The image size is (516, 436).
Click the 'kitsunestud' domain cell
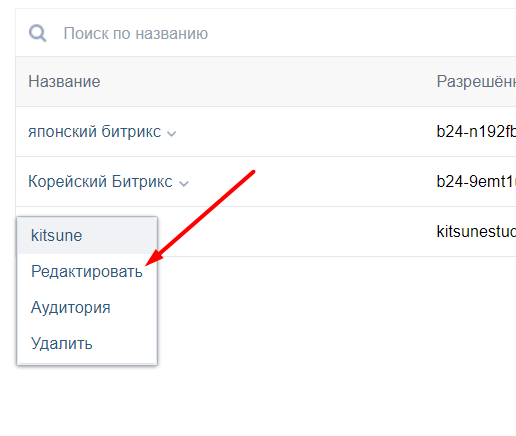[476, 231]
